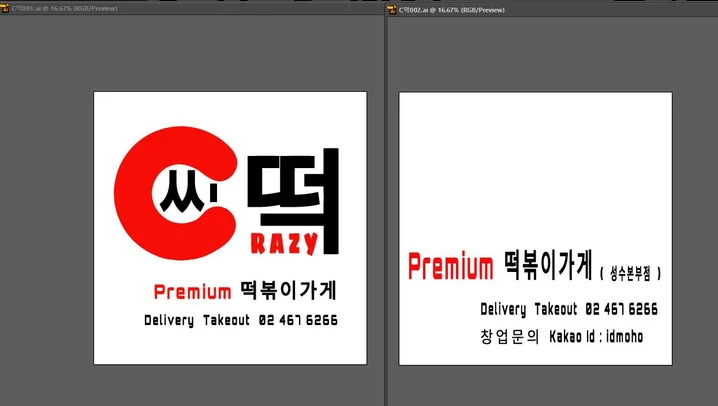Click the divider between the two document windows

tap(385, 200)
